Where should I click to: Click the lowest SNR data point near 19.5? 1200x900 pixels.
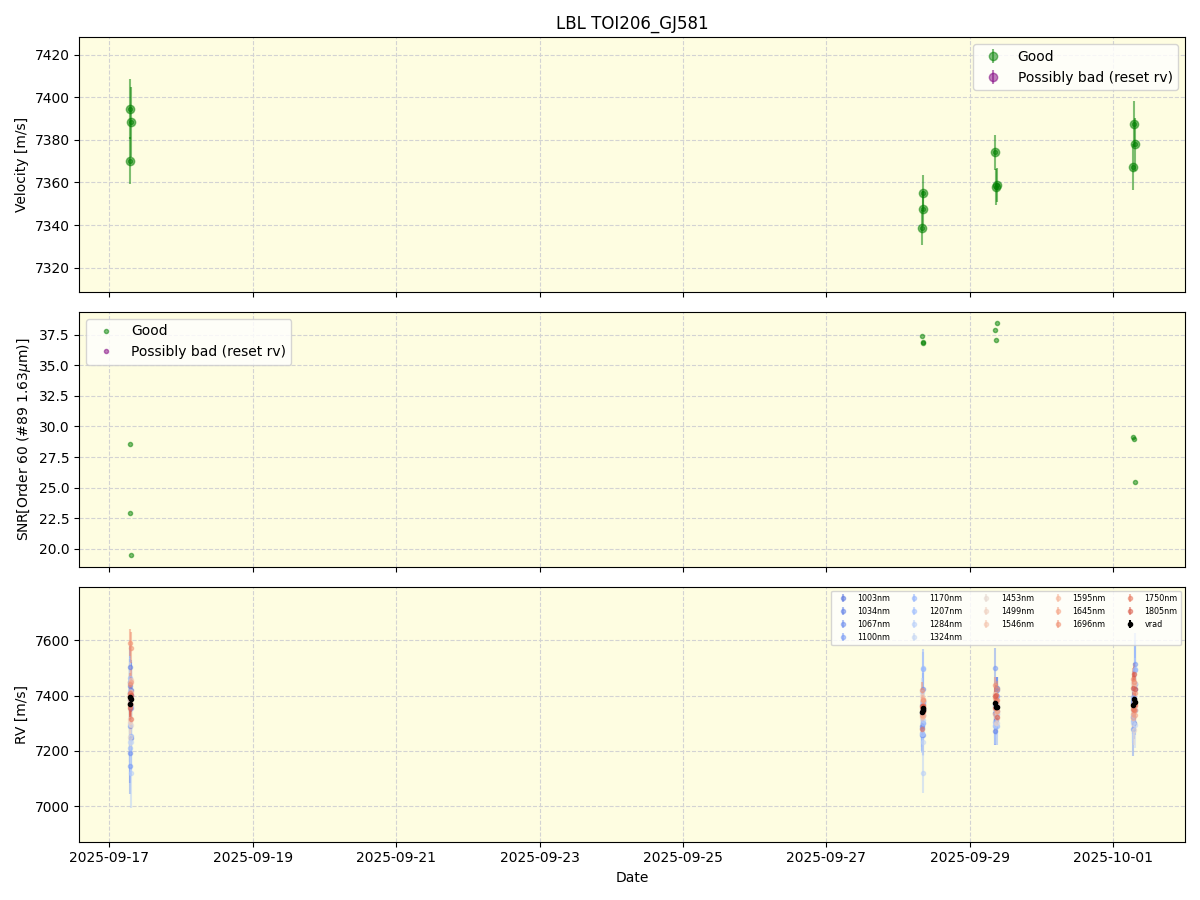click(131, 555)
